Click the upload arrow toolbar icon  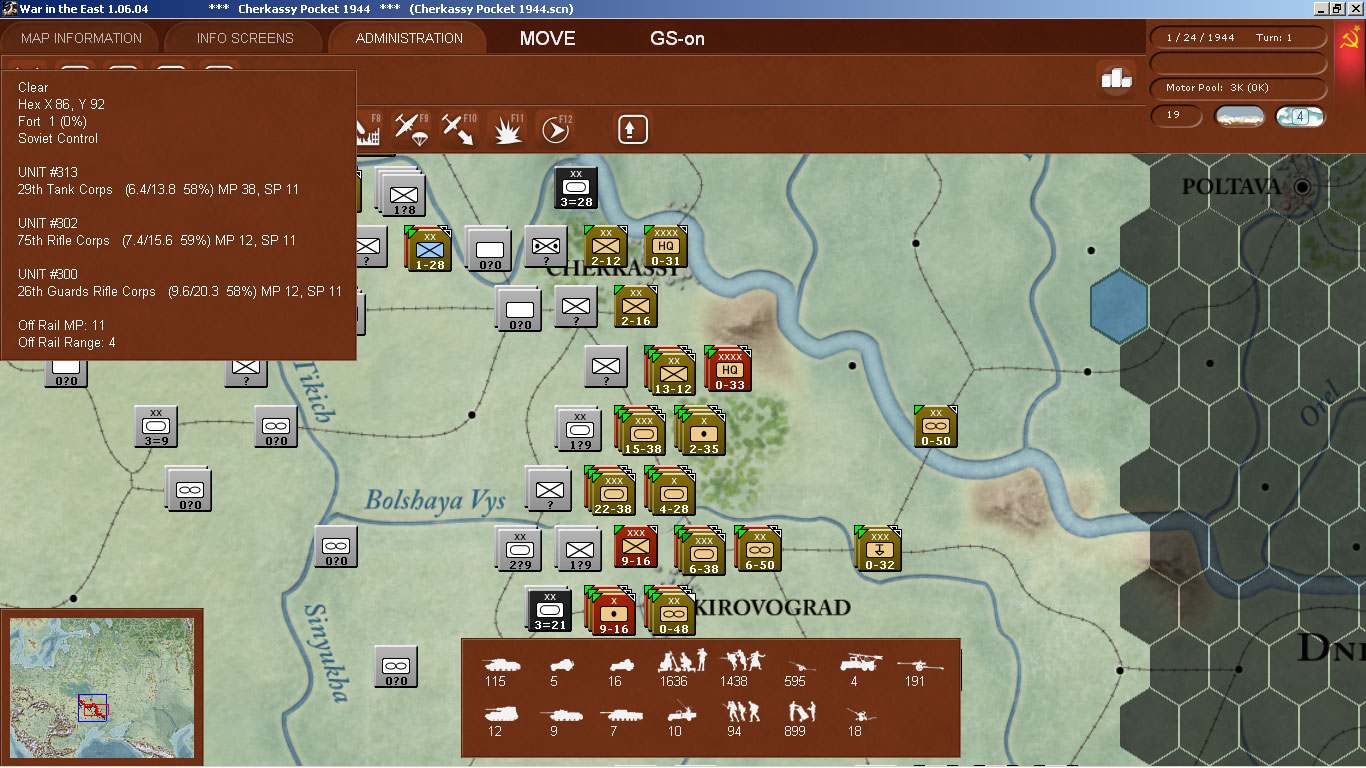[632, 128]
